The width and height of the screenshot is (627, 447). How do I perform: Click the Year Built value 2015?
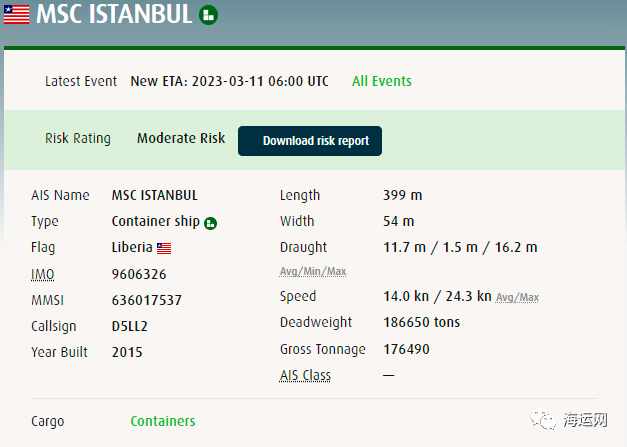[127, 352]
